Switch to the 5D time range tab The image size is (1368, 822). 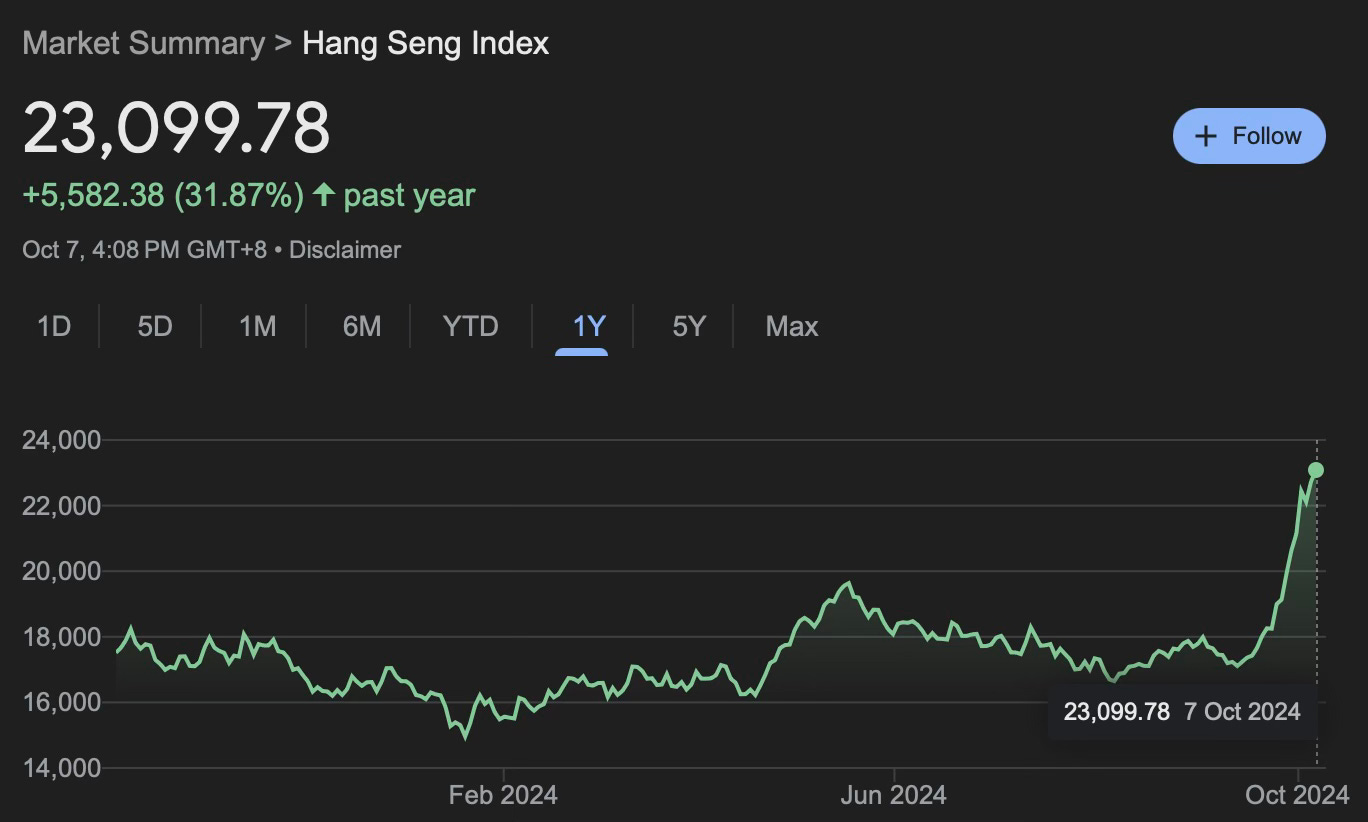(x=155, y=326)
